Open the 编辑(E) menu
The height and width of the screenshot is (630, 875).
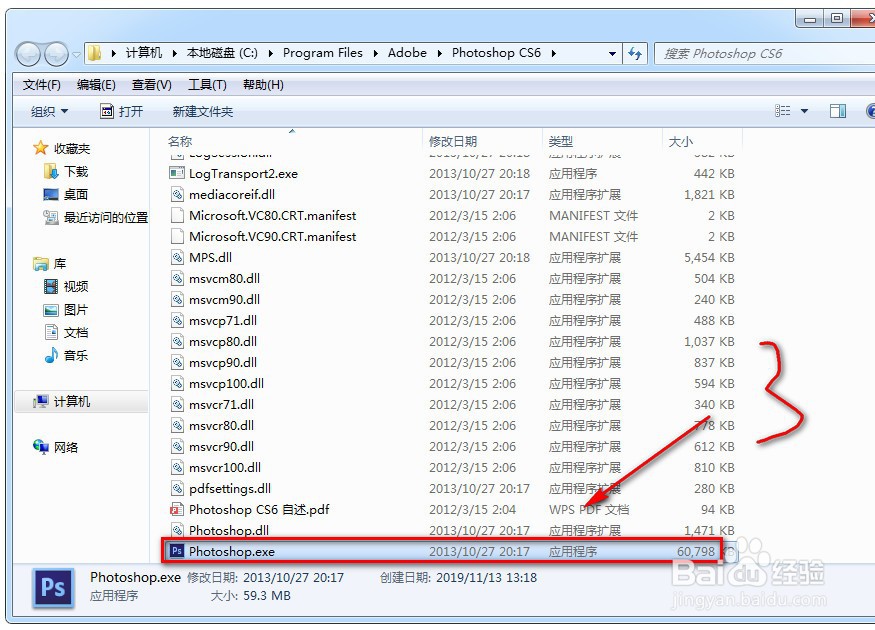(96, 85)
